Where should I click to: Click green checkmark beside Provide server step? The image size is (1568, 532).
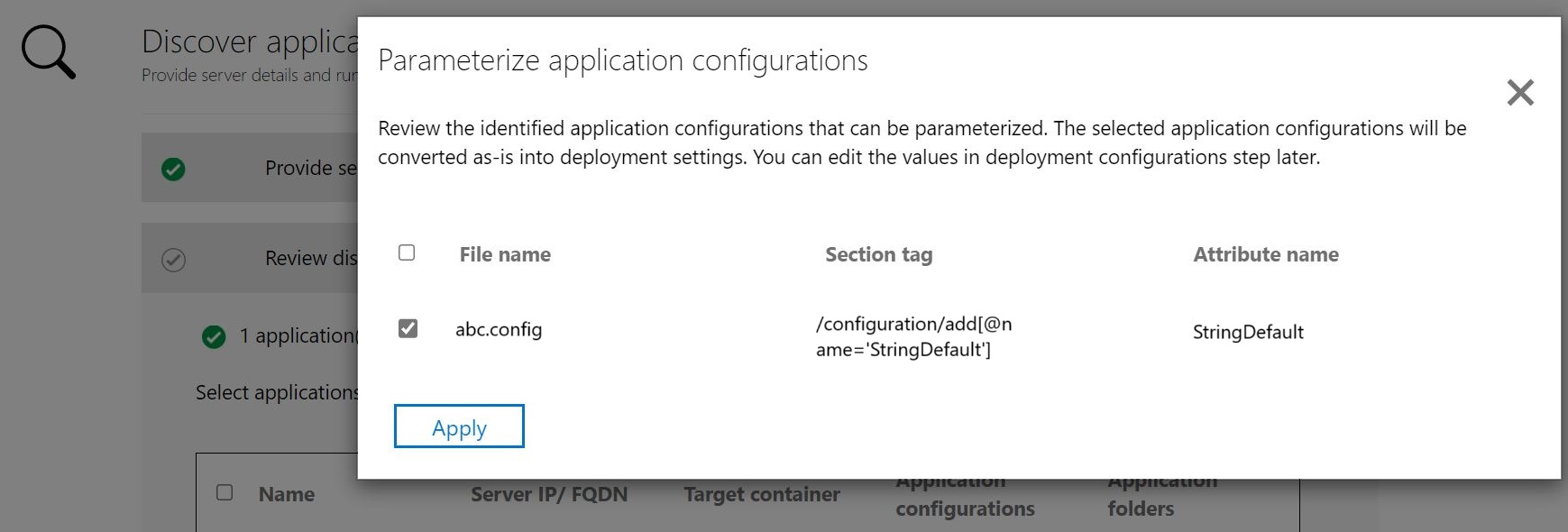coord(173,169)
